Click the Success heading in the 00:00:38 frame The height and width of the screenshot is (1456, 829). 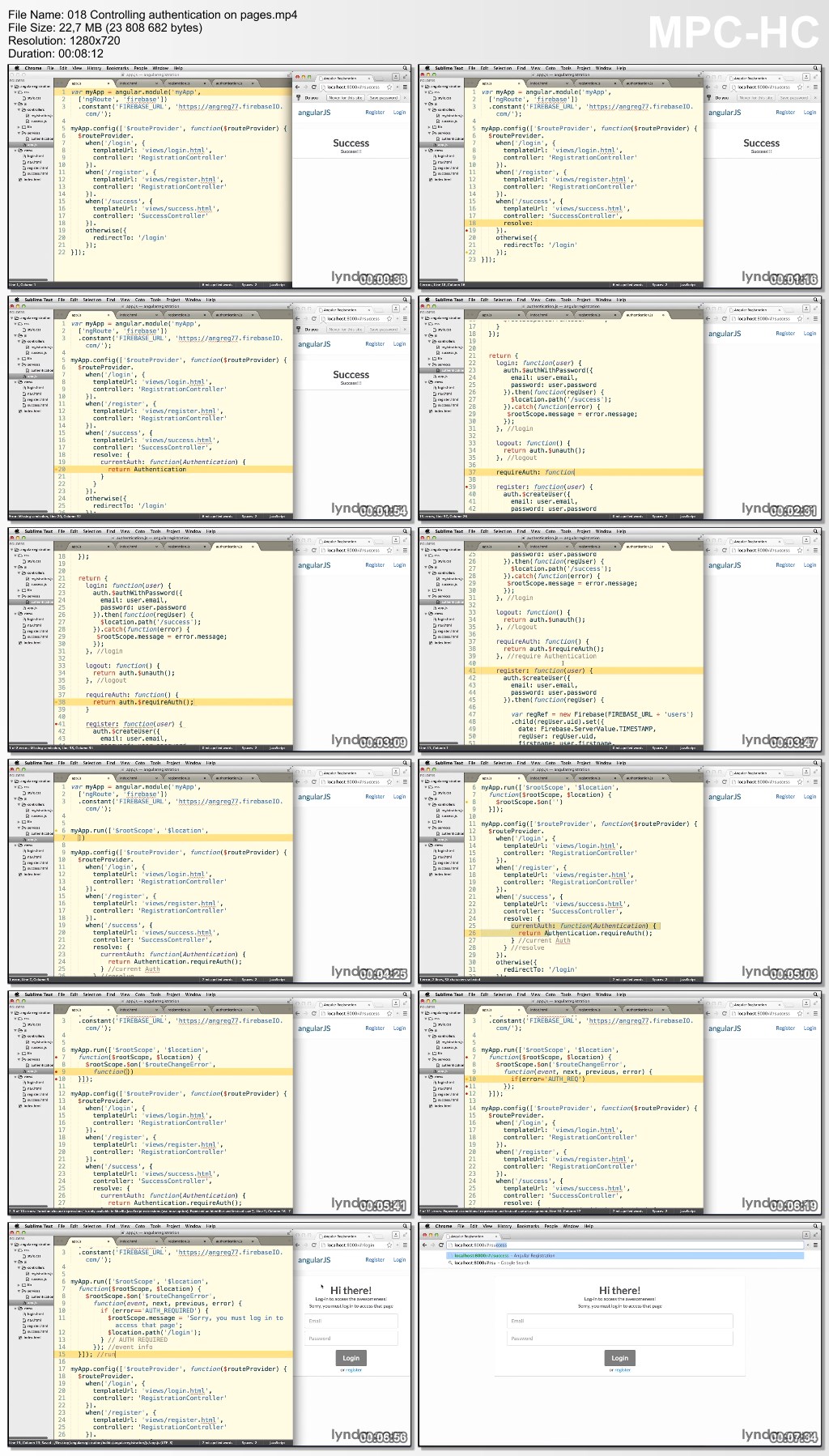point(351,143)
